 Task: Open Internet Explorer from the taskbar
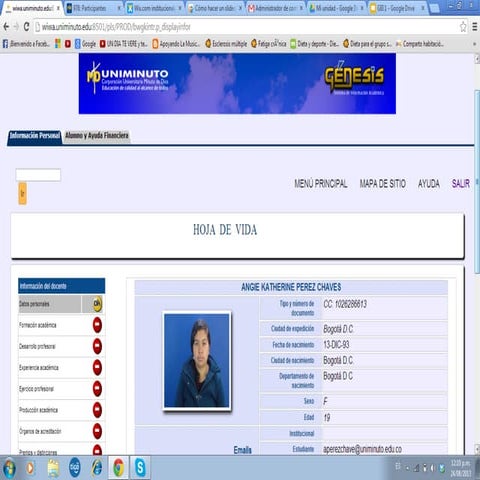[97, 468]
